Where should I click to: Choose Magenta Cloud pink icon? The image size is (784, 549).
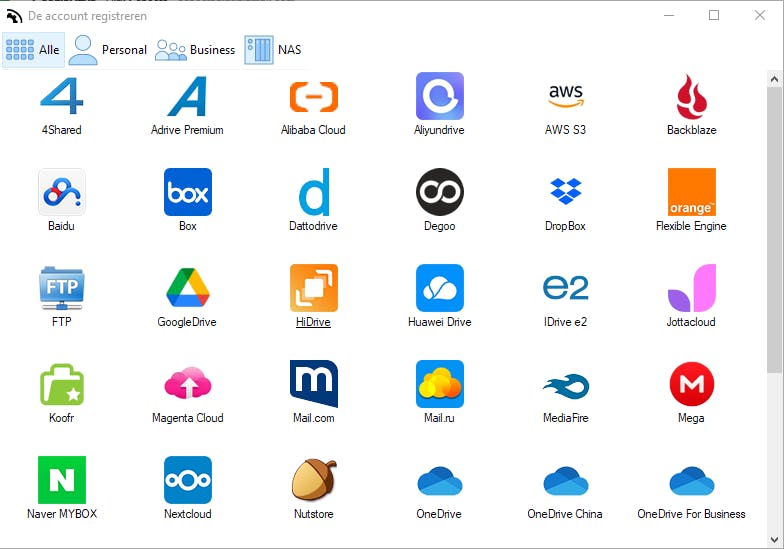pyautogui.click(x=188, y=382)
